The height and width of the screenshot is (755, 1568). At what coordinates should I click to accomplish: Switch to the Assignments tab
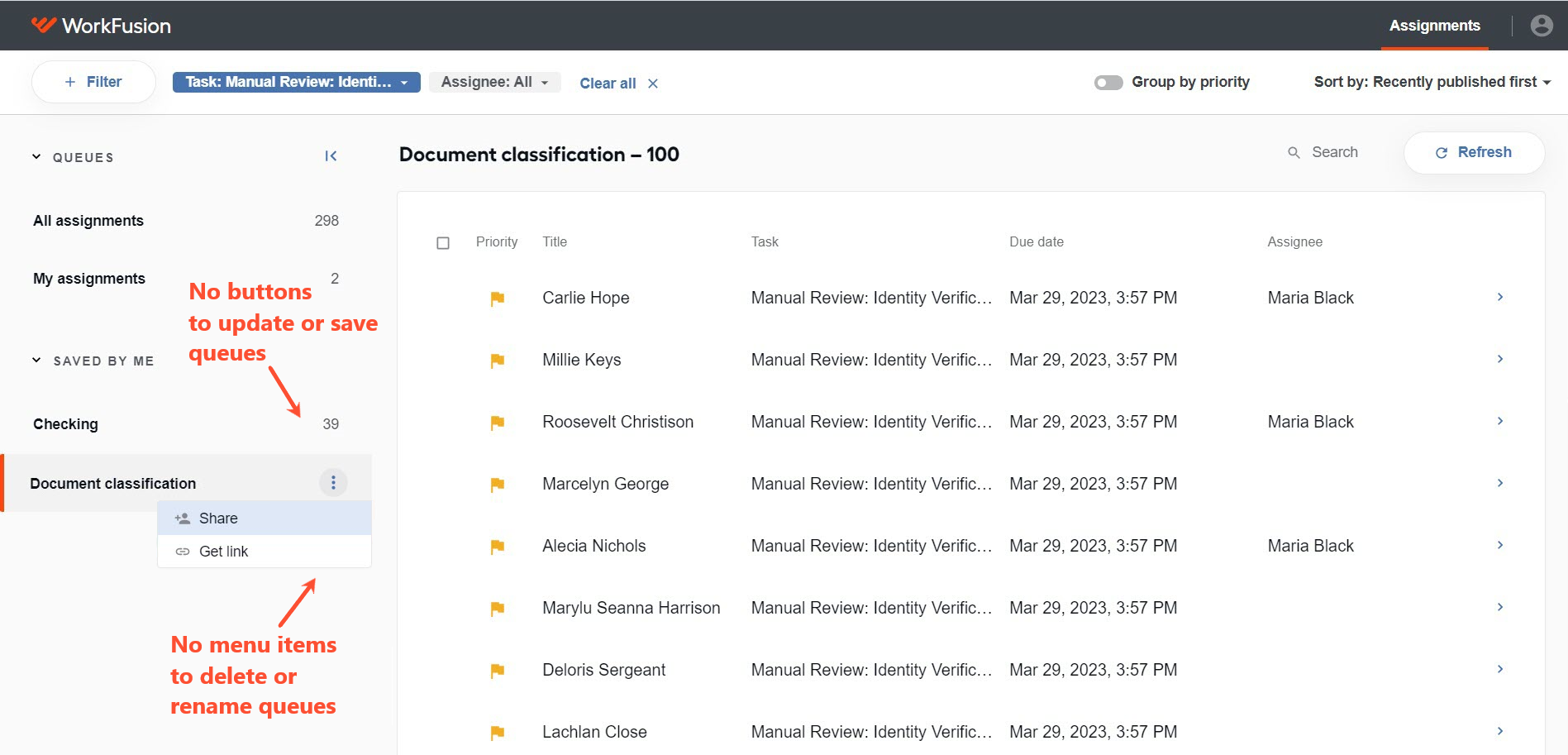(x=1434, y=26)
